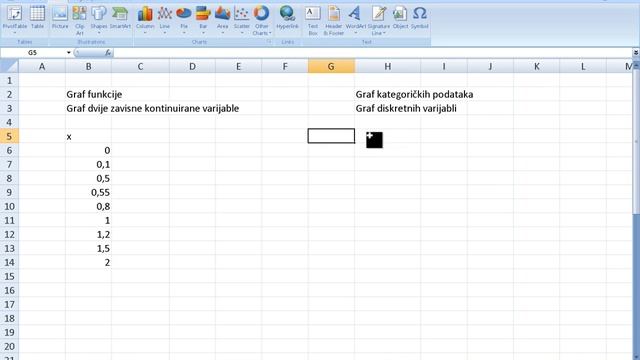
Task: Add a Signature Line
Action: (378, 20)
